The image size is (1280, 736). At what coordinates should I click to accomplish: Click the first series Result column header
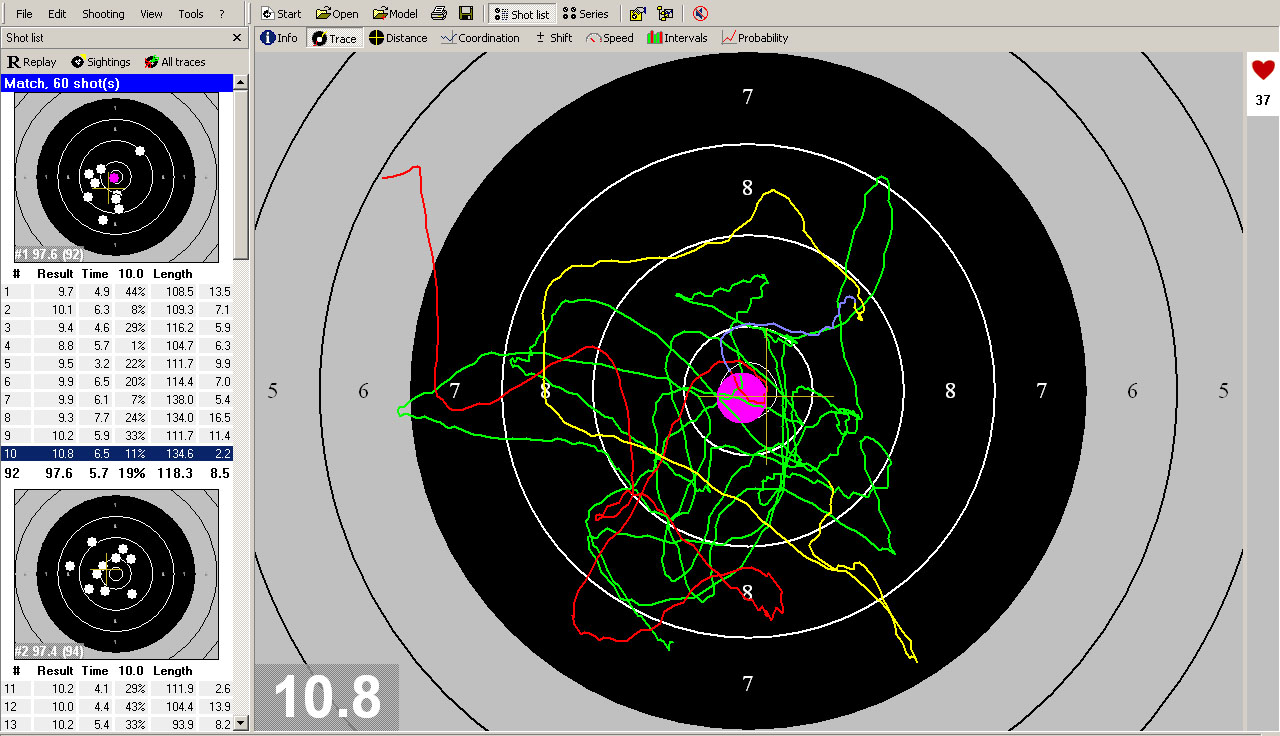pyautogui.click(x=55, y=274)
